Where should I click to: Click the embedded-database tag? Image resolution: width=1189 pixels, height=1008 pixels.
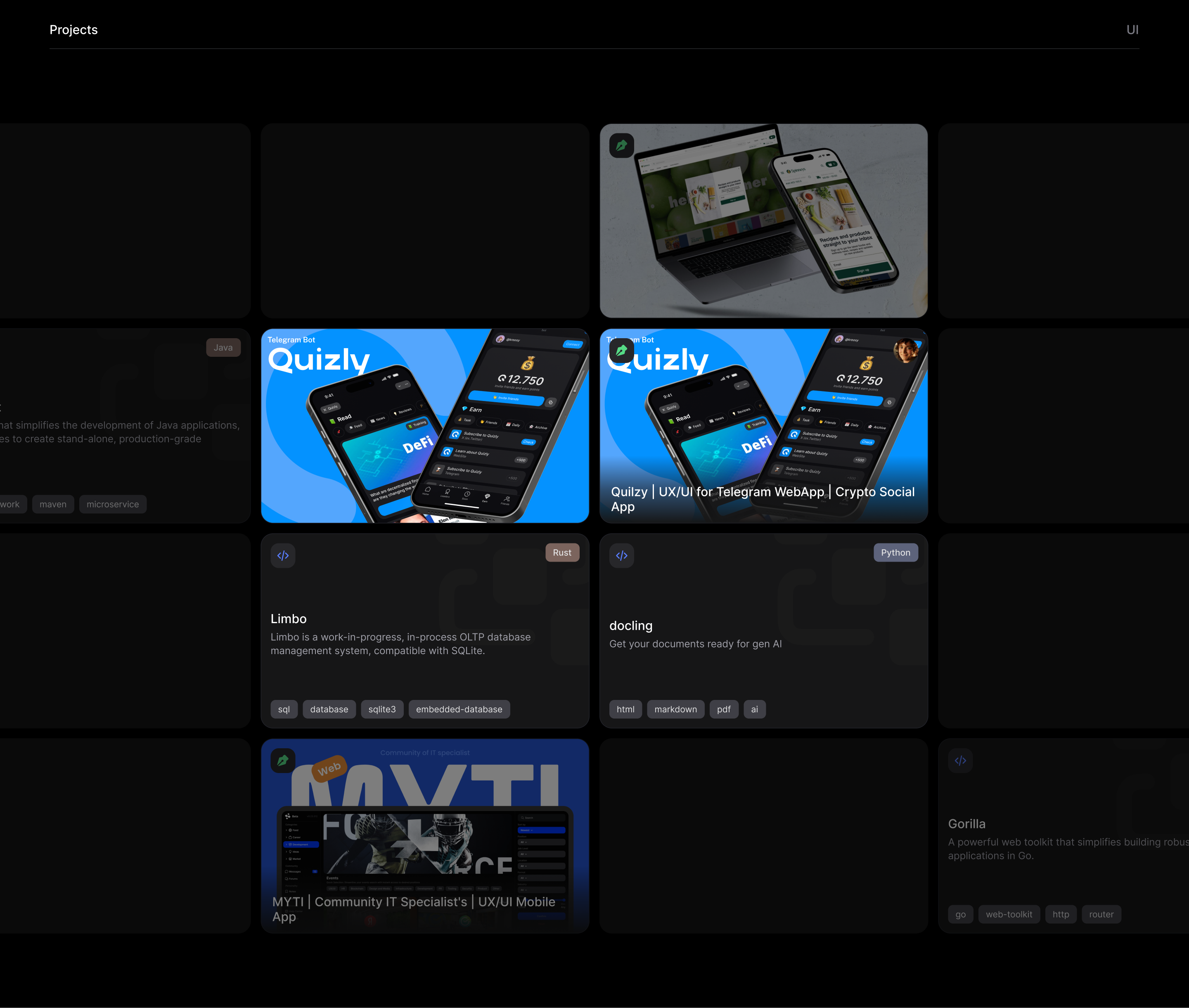point(459,709)
